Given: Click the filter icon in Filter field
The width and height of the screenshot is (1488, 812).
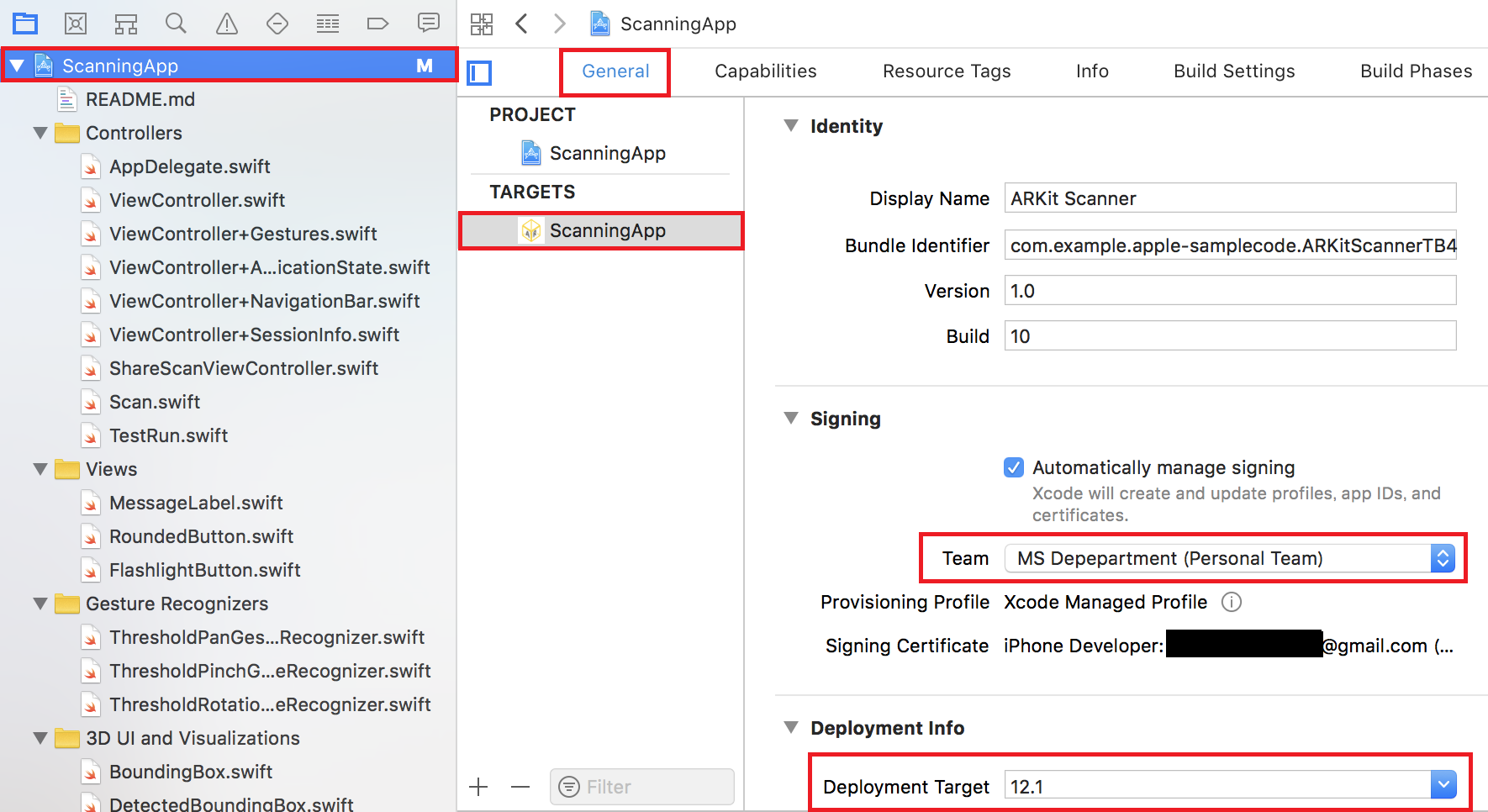Looking at the screenshot, I should (x=569, y=787).
